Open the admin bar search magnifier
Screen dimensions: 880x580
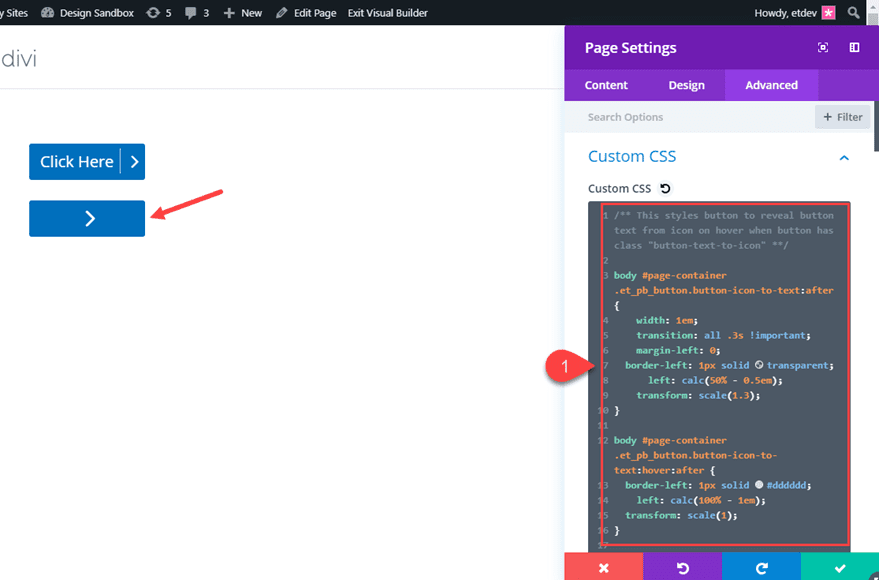(851, 13)
